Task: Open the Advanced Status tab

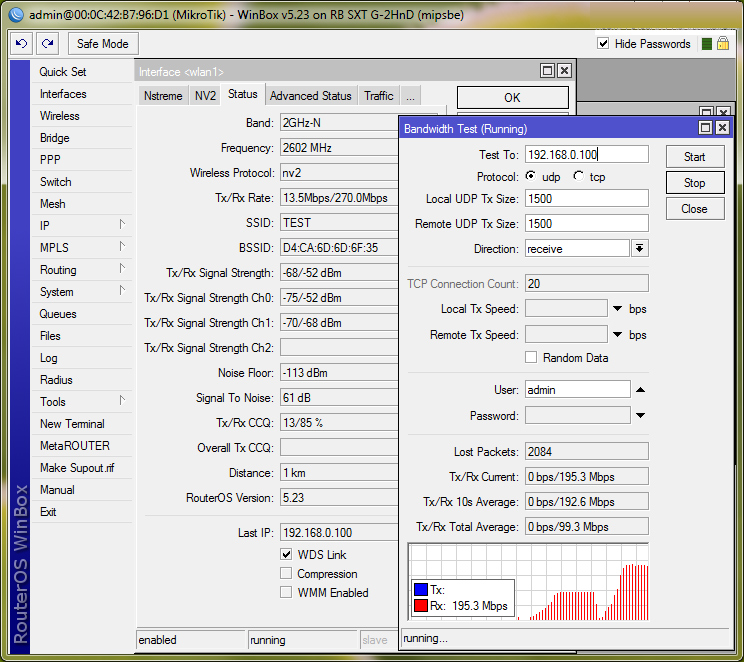Action: coord(310,96)
